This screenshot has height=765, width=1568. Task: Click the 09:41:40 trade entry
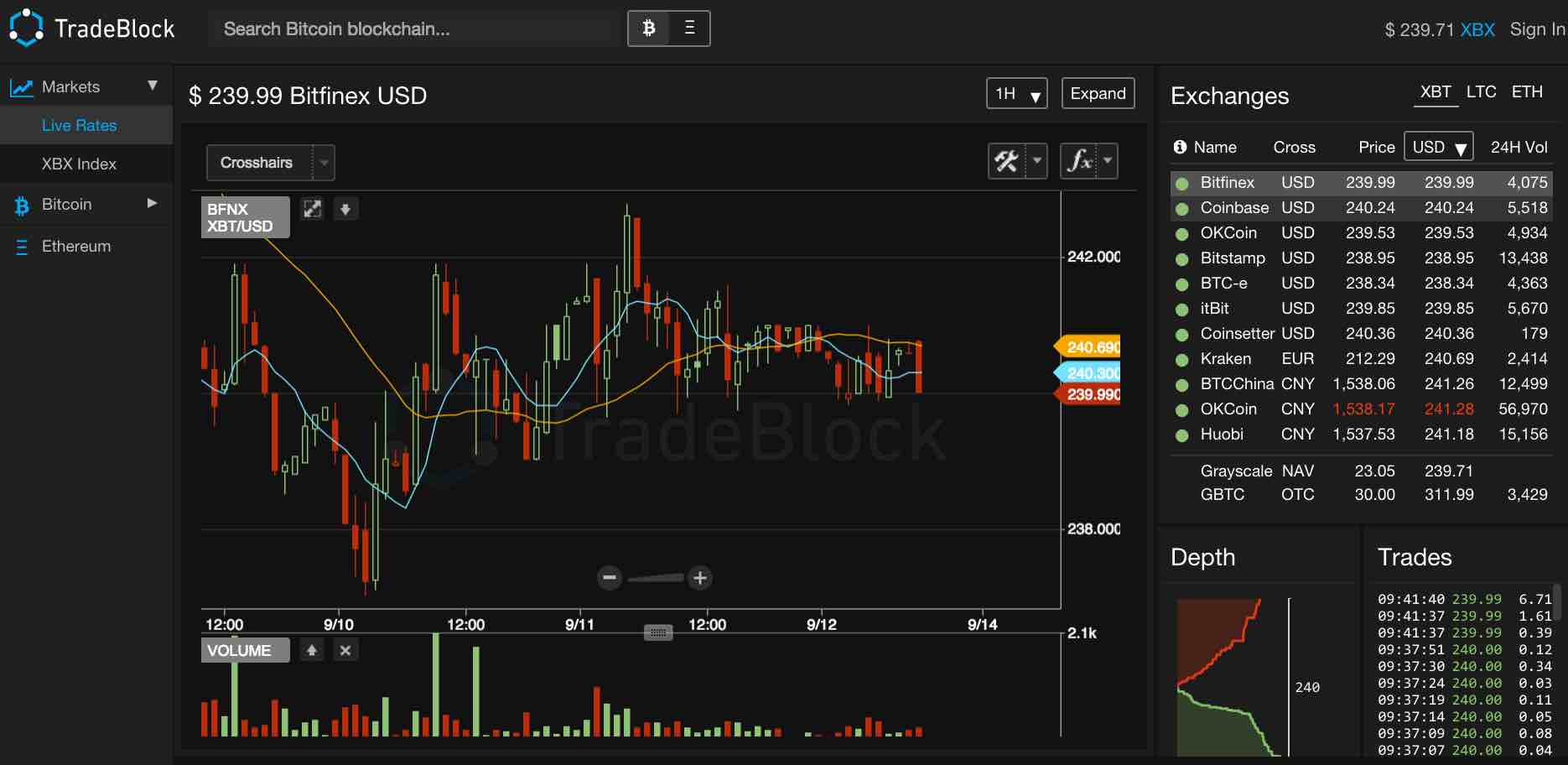pos(1464,599)
